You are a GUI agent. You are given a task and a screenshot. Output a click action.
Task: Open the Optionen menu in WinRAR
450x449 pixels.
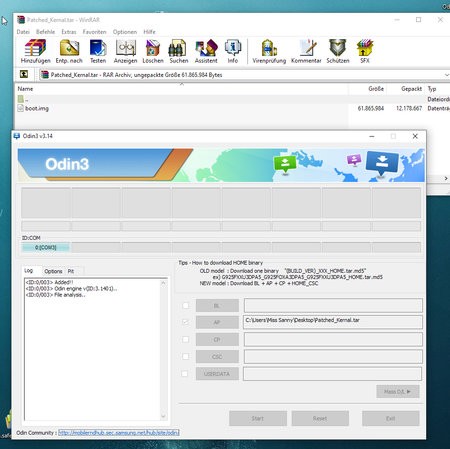(125, 32)
